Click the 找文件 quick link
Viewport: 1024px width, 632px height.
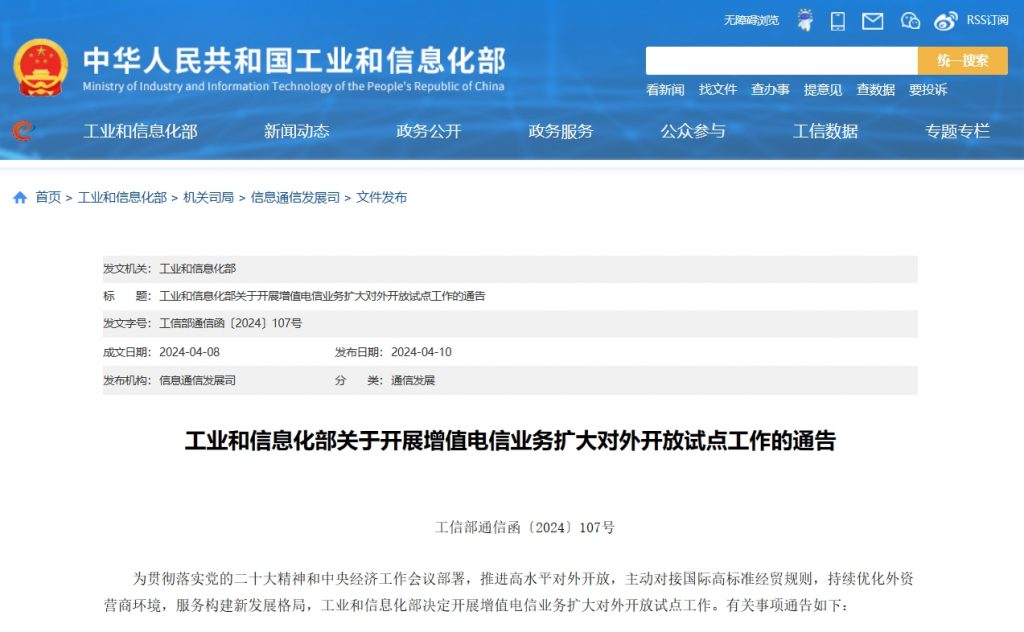pos(717,90)
